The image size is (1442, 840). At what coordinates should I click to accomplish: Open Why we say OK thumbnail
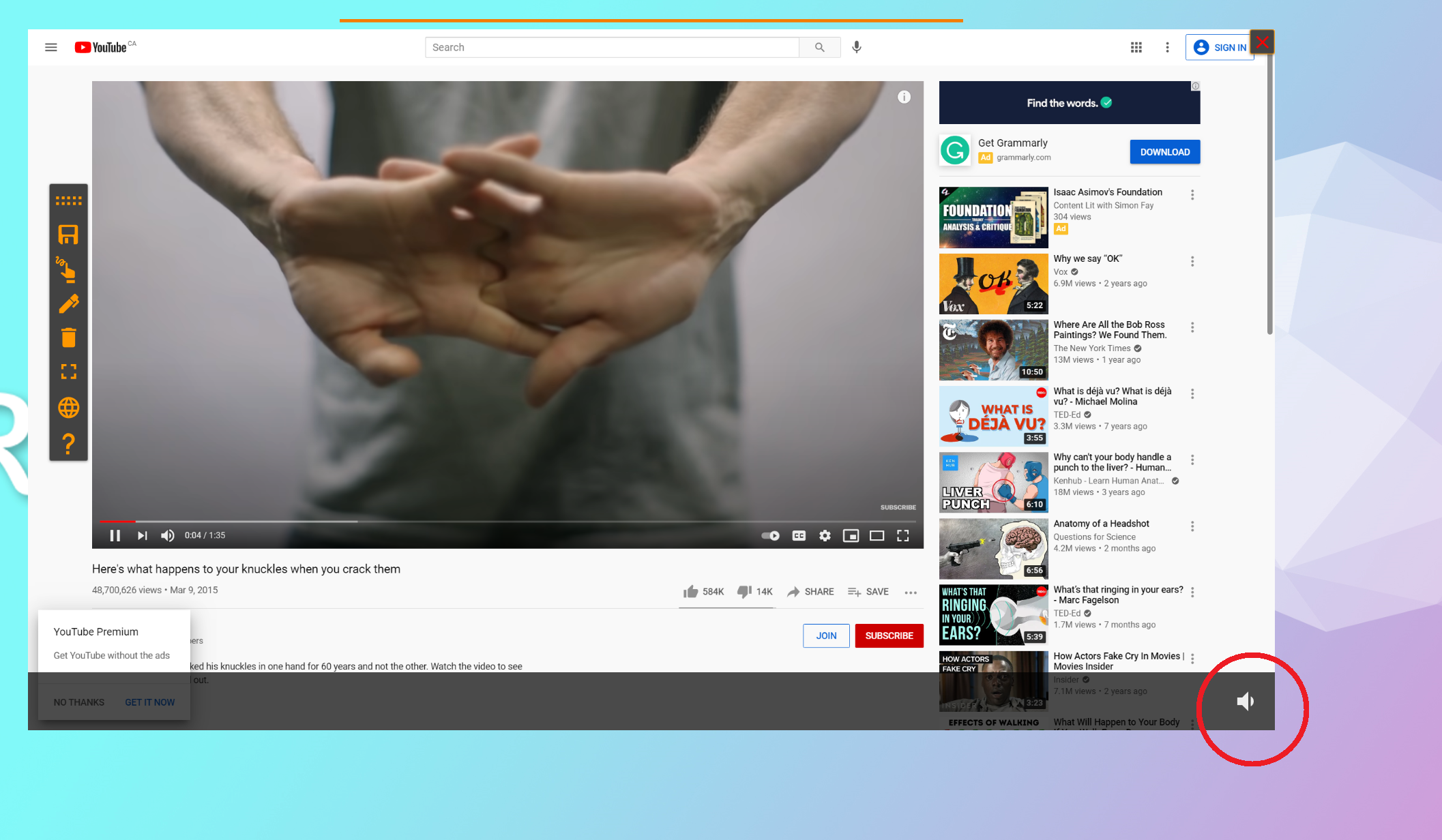point(993,284)
